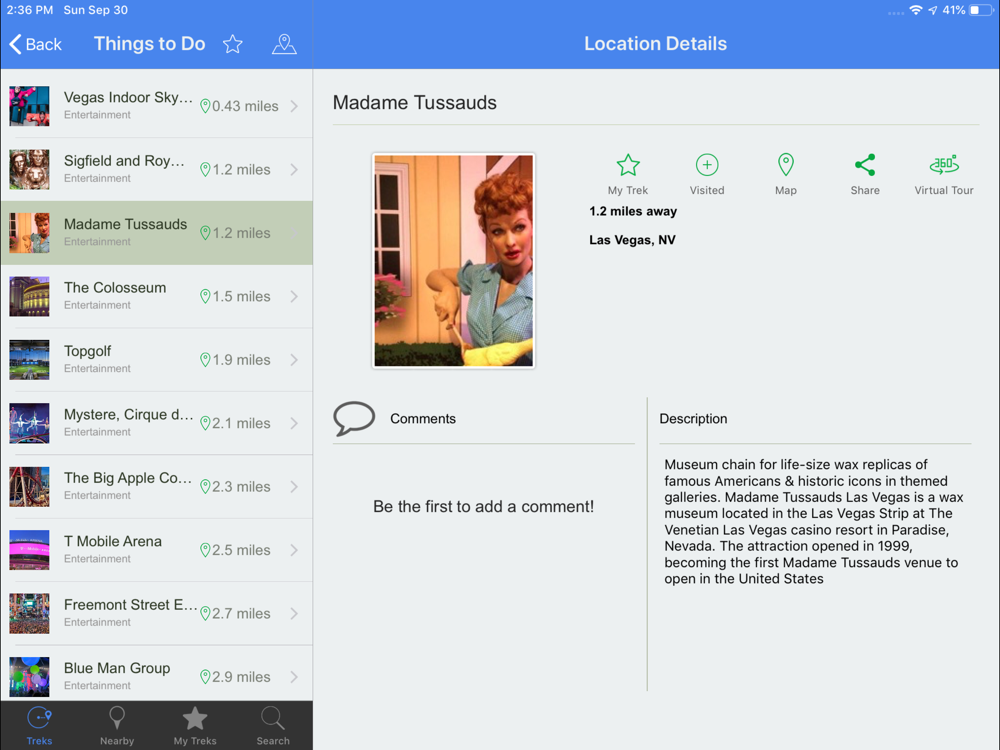Add Madame Tussauds to My Trek
The height and width of the screenshot is (750, 1000).
(x=628, y=174)
